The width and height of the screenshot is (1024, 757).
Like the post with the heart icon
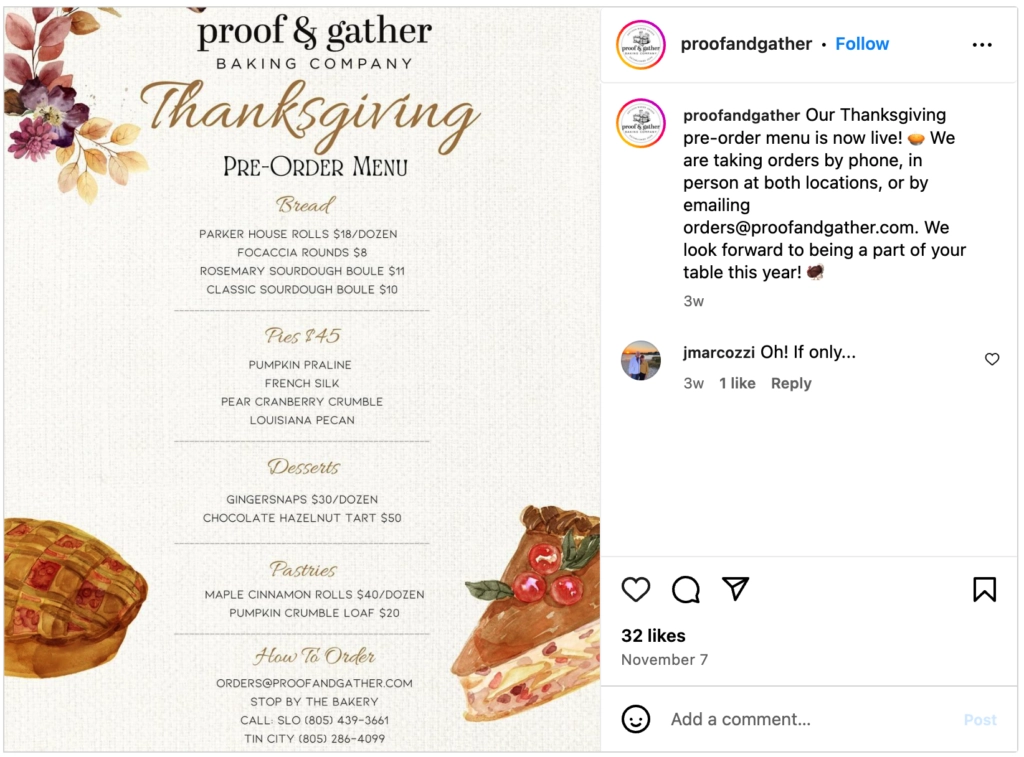pyautogui.click(x=636, y=589)
